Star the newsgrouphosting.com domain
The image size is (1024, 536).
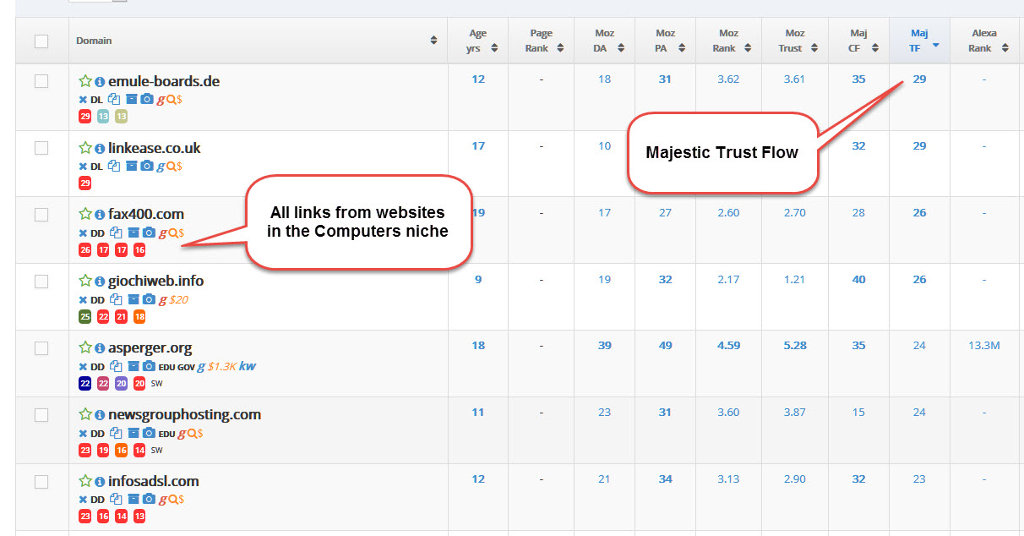[x=85, y=414]
